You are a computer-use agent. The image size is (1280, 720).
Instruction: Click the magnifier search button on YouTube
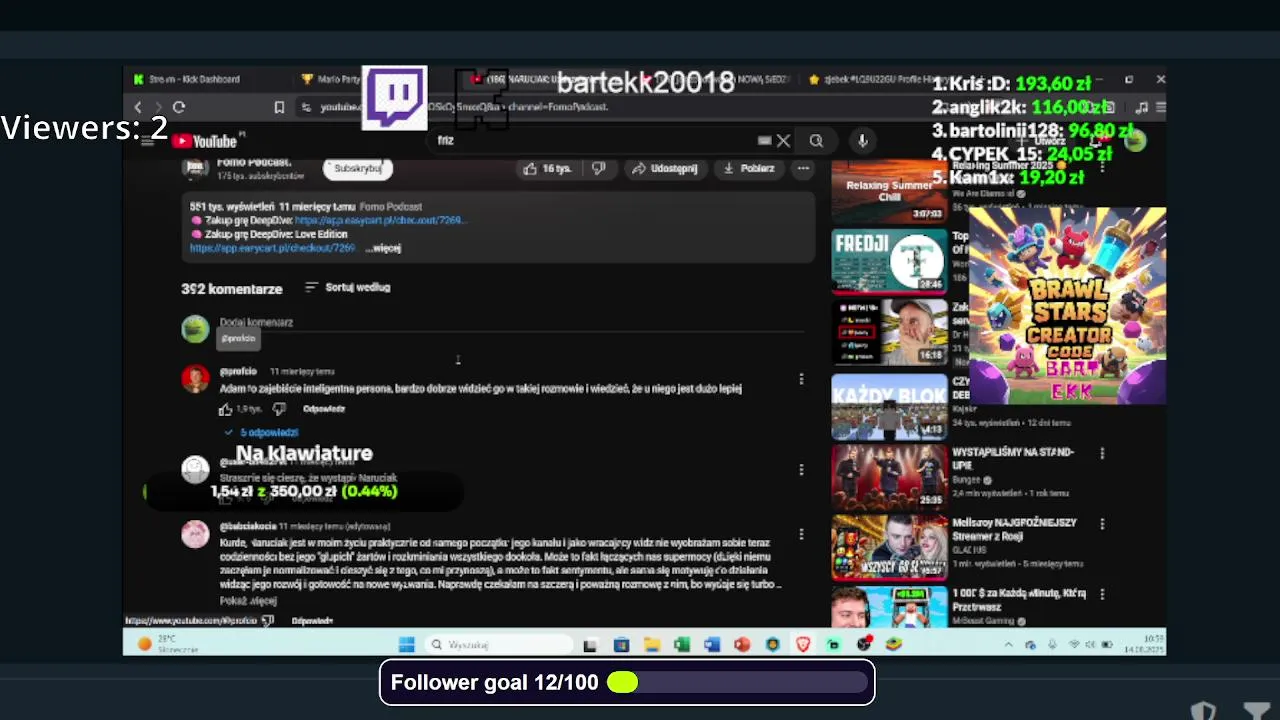(816, 141)
